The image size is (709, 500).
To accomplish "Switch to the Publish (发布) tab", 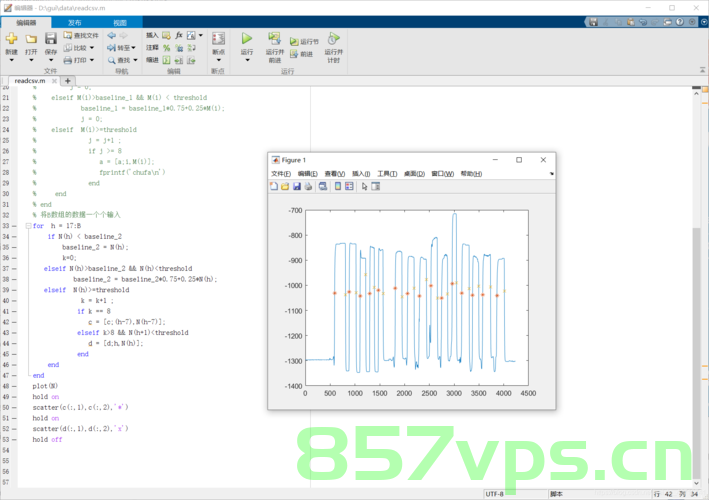I will point(75,23).
